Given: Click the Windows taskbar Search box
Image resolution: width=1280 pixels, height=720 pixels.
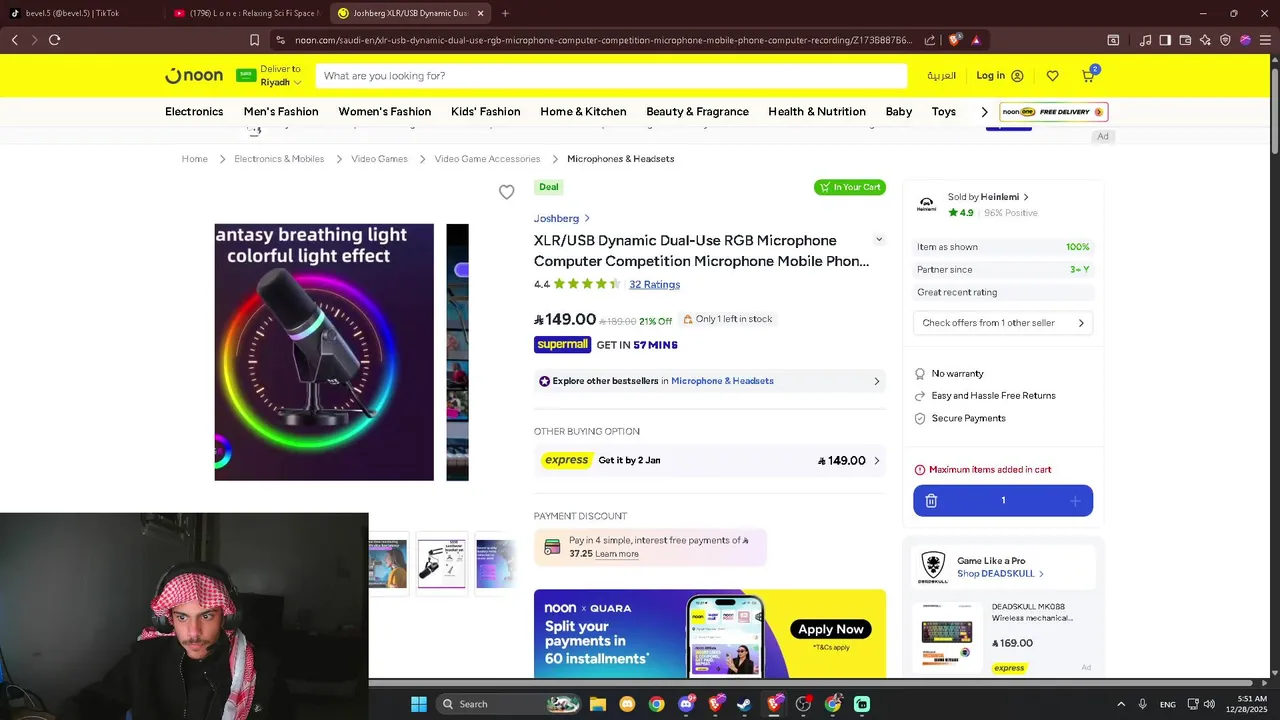Looking at the screenshot, I should pyautogui.click(x=510, y=704).
